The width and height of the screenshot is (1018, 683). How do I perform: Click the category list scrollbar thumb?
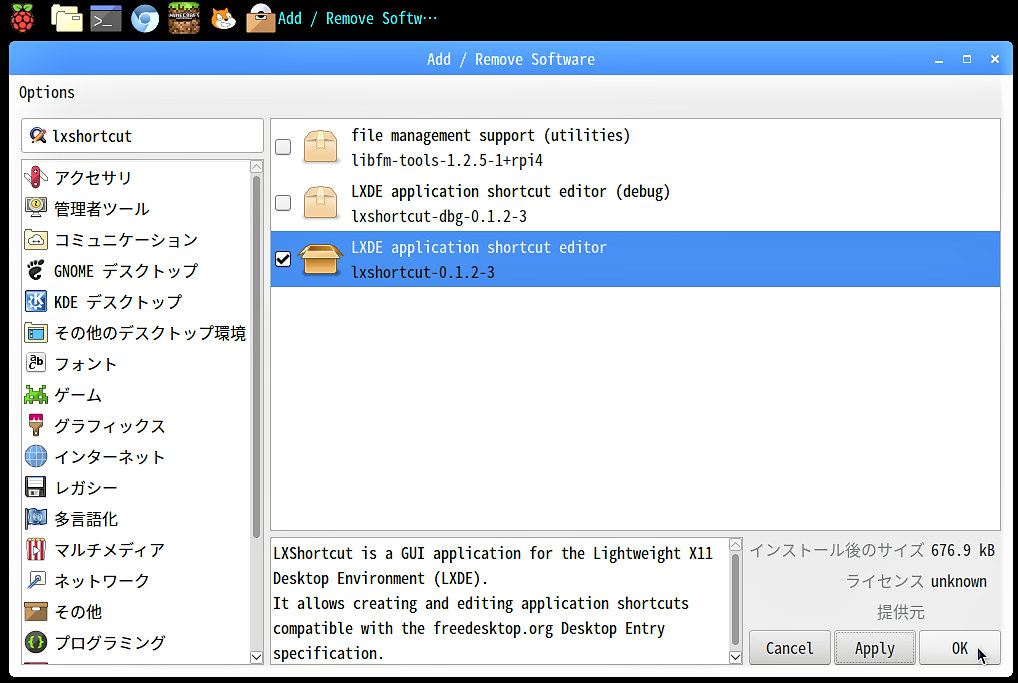click(256, 356)
